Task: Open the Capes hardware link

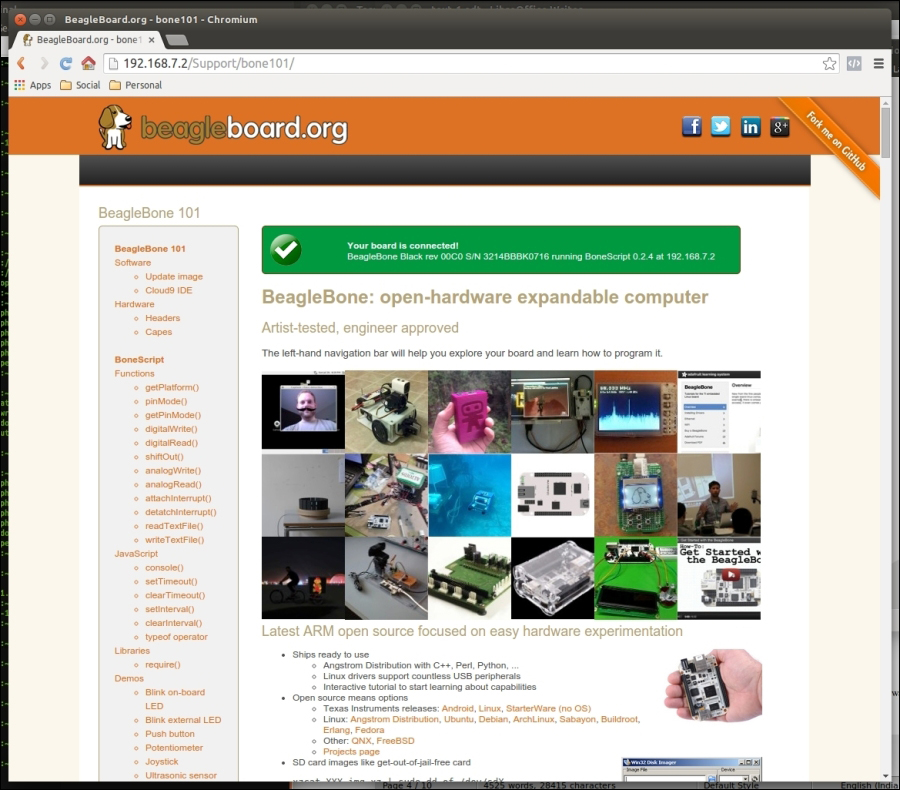Action: click(x=158, y=331)
